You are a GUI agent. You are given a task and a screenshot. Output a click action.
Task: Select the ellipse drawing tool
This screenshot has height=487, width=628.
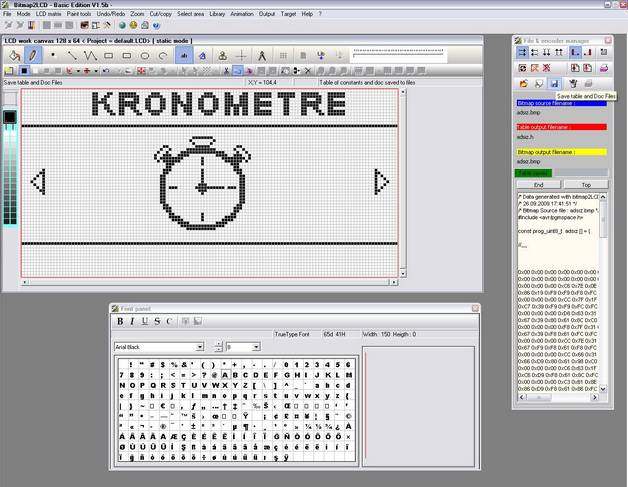pos(145,56)
